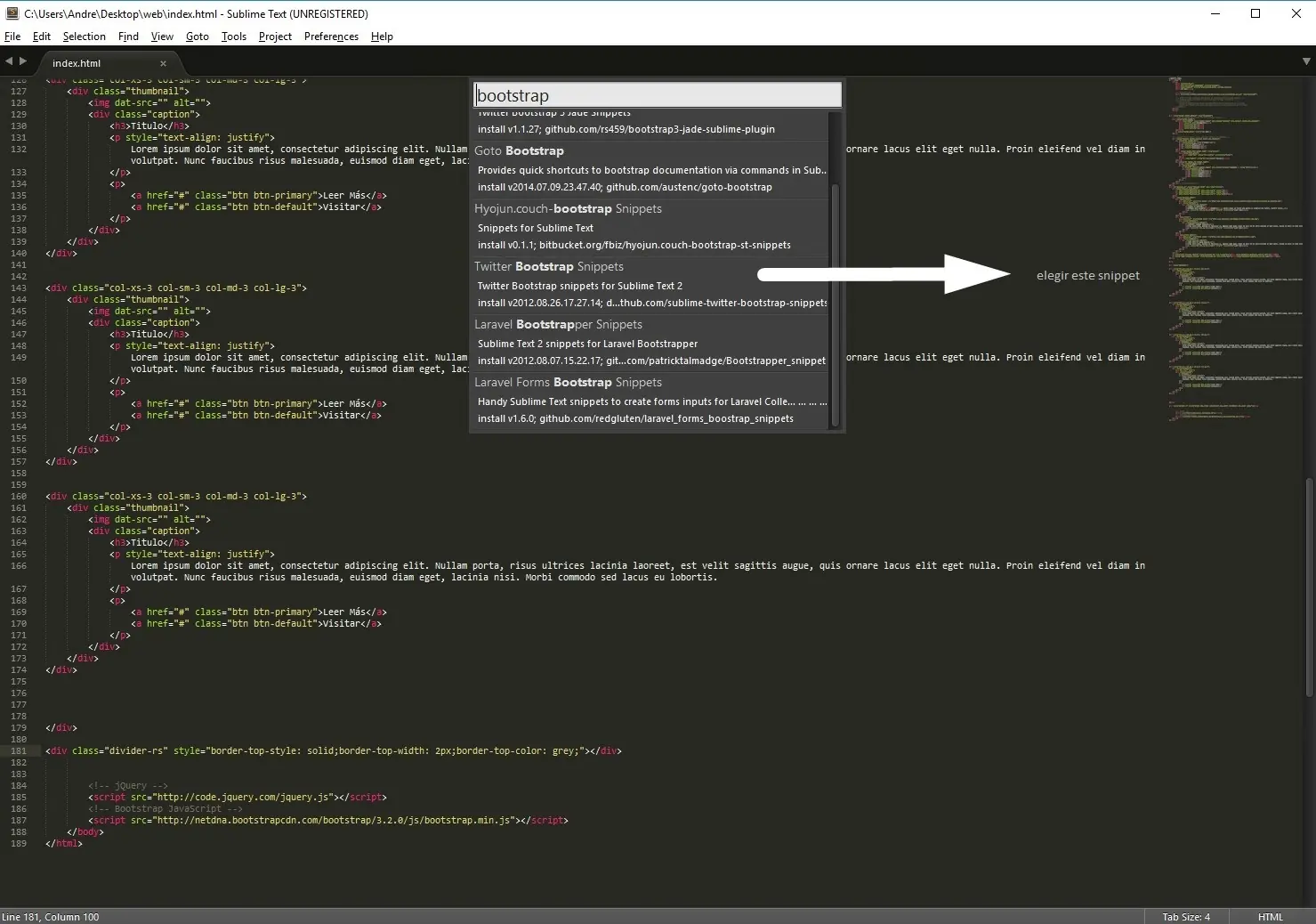Screen dimensions: 1316x924
Task: Minimize the Sublime Text window
Action: coord(1215,13)
